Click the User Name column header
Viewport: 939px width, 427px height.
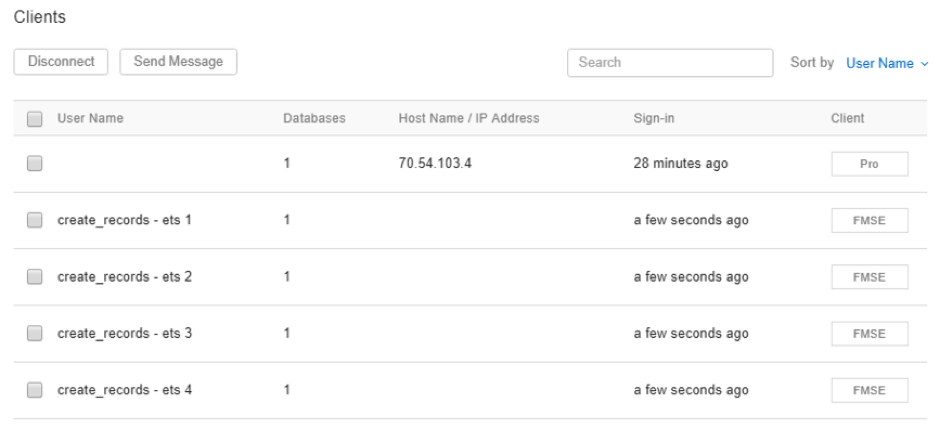coord(90,118)
